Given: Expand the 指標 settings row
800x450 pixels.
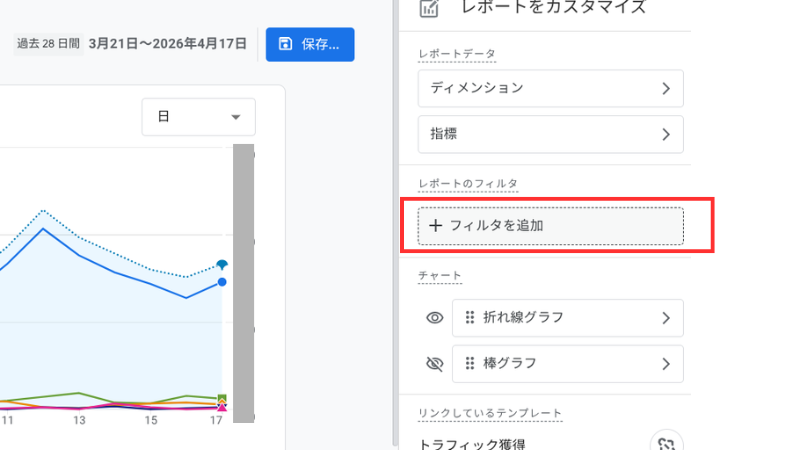Looking at the screenshot, I should 550,134.
